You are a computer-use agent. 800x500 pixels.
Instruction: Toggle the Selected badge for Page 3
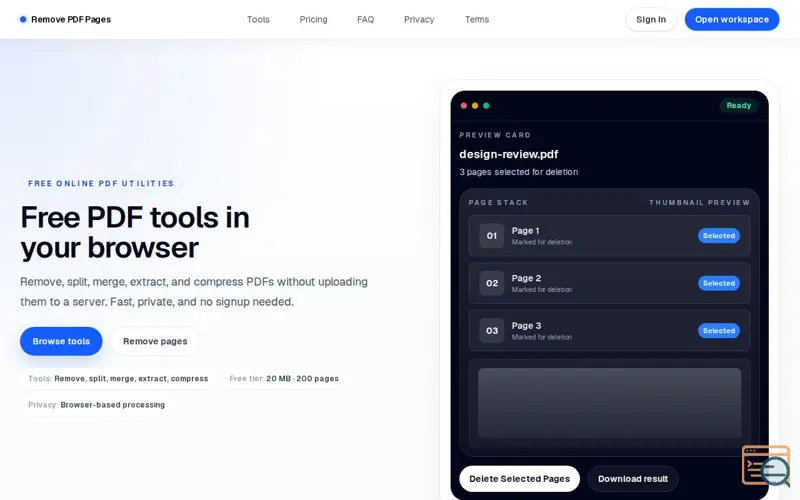click(719, 331)
